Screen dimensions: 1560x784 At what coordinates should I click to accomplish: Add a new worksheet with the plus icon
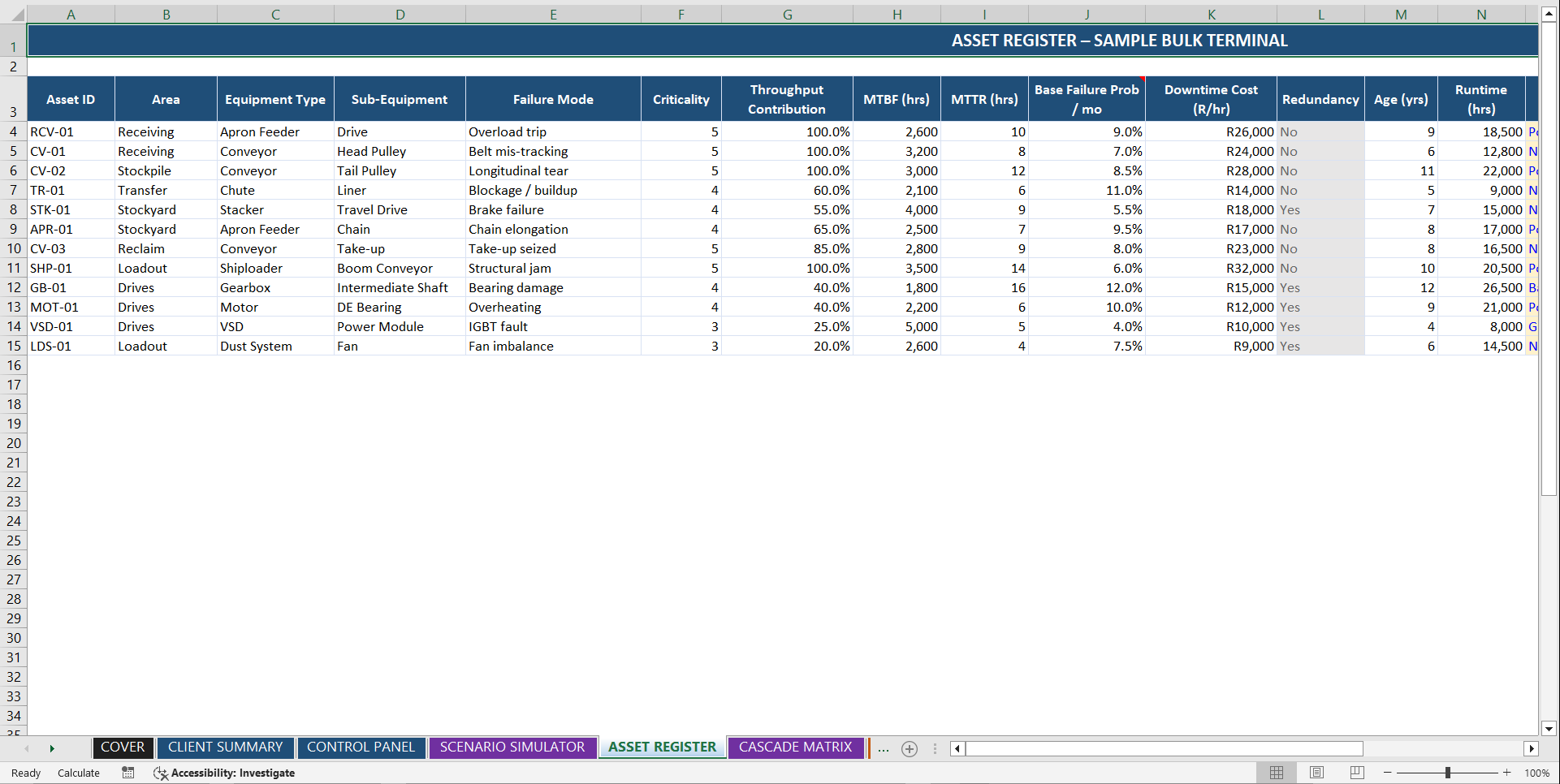pyautogui.click(x=909, y=748)
